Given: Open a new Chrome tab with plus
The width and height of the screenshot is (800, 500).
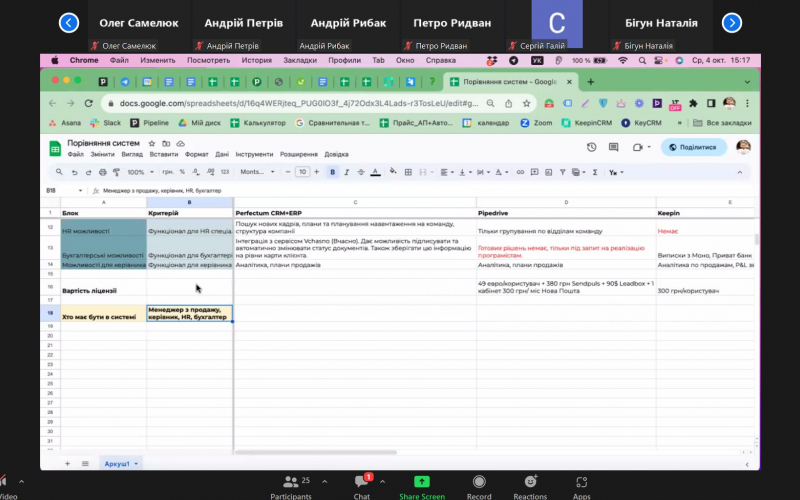Looking at the screenshot, I should click(x=591, y=82).
